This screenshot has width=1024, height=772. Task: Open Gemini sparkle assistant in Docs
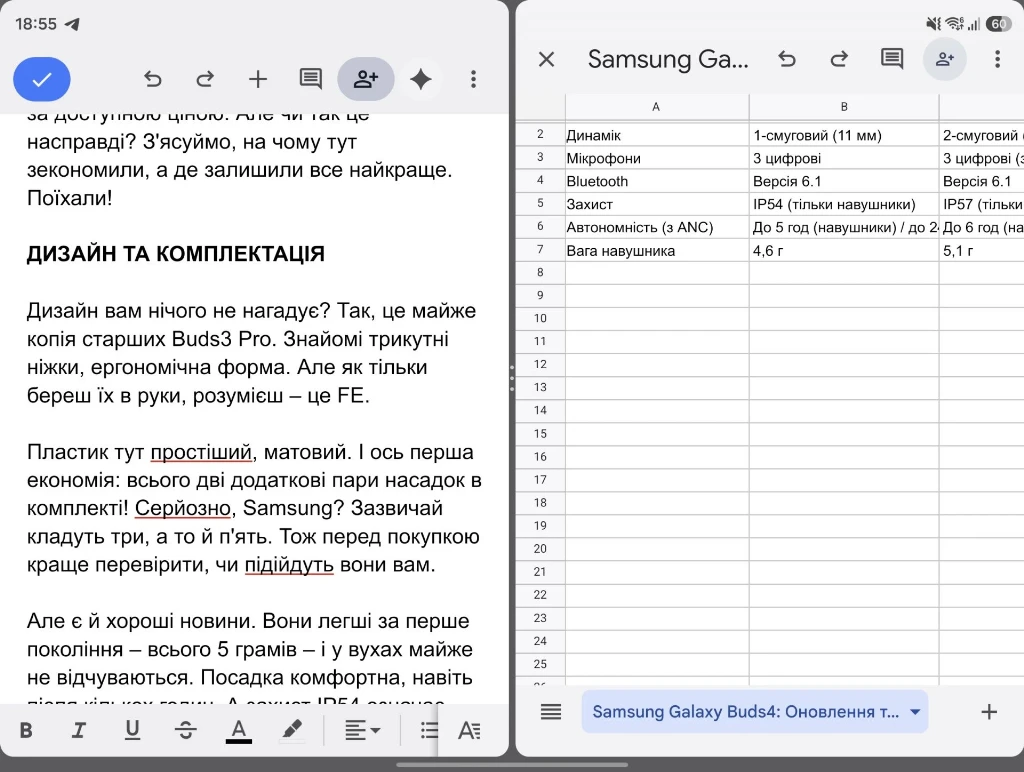click(421, 79)
